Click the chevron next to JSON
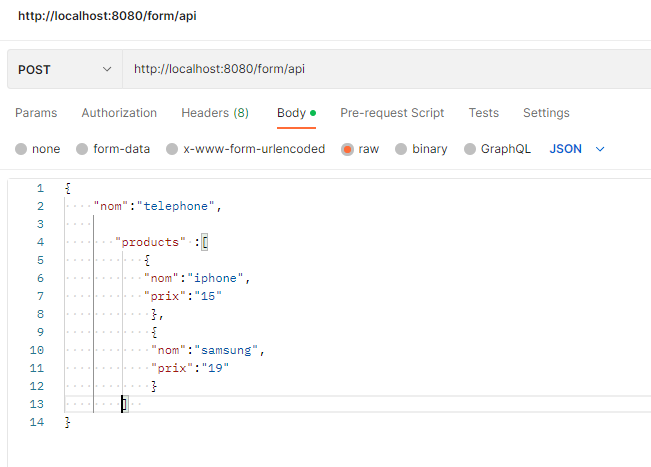 click(x=600, y=149)
